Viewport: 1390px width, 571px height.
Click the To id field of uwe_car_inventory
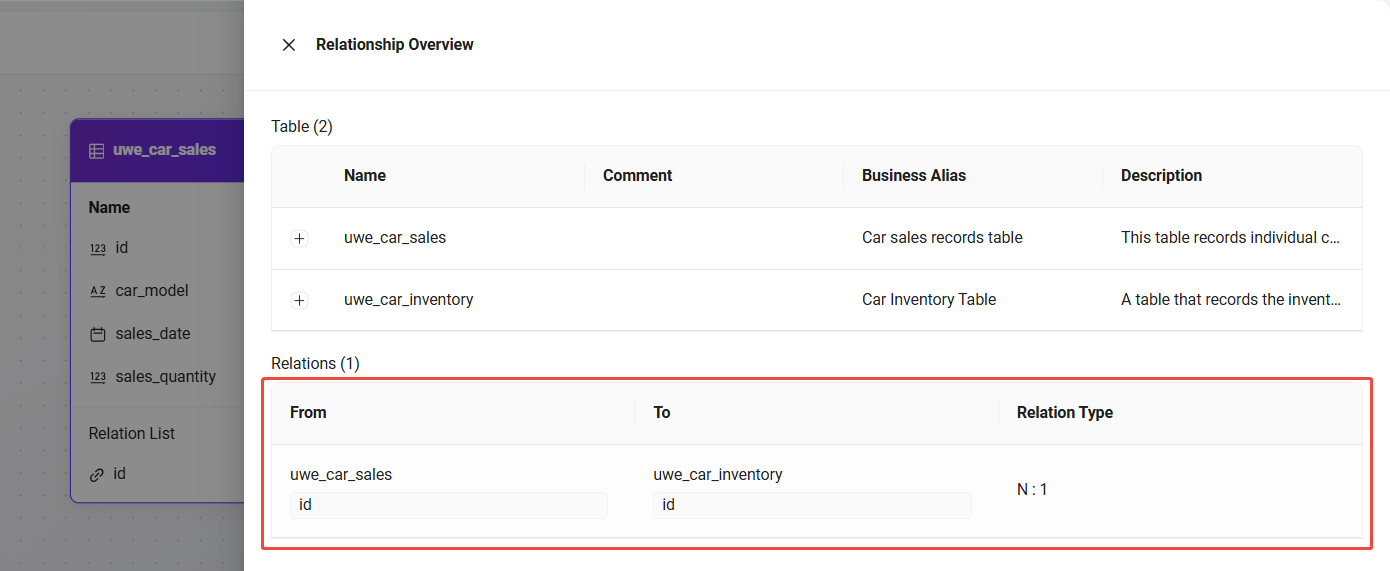click(811, 505)
